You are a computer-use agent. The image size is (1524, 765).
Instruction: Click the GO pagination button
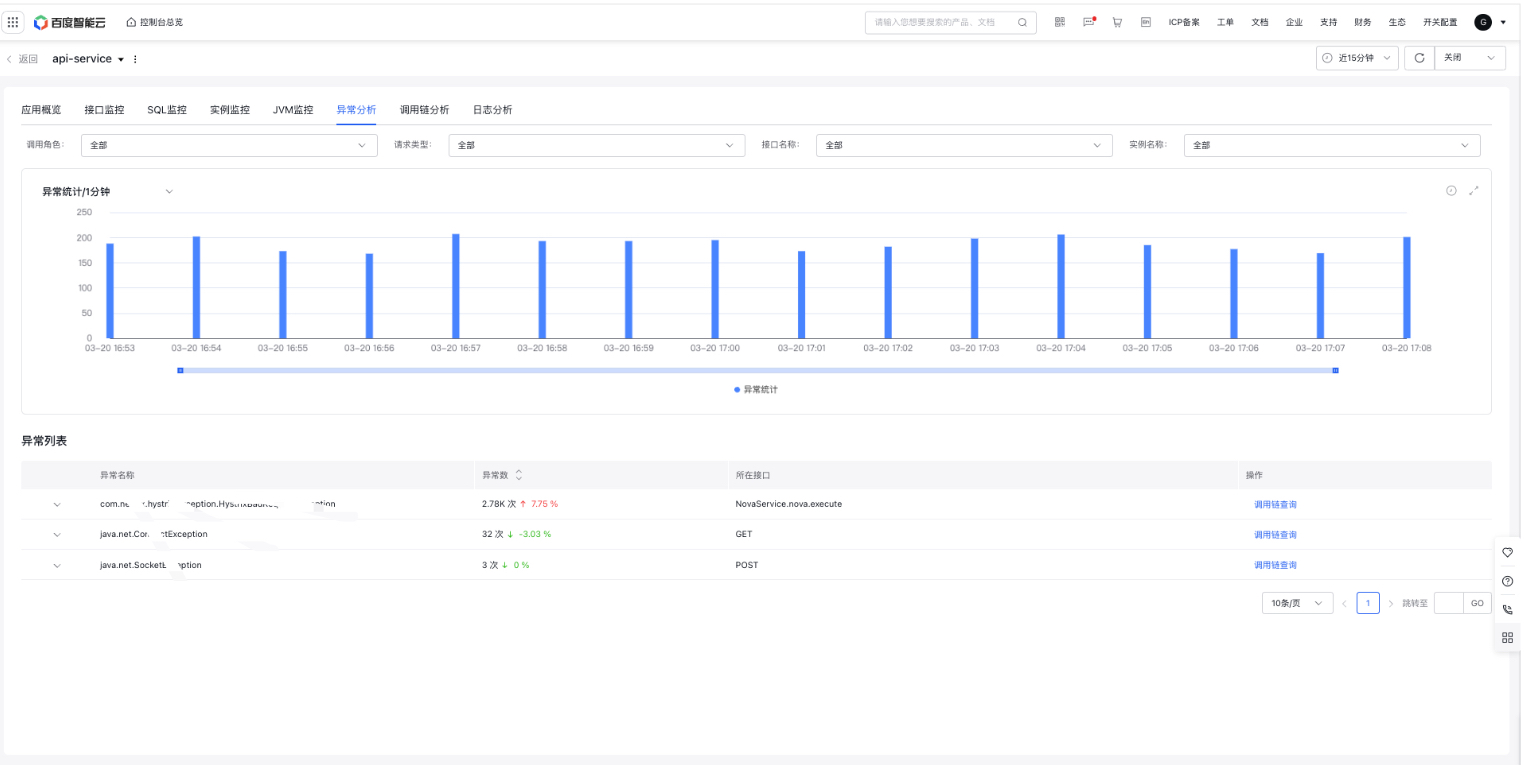tap(1477, 603)
